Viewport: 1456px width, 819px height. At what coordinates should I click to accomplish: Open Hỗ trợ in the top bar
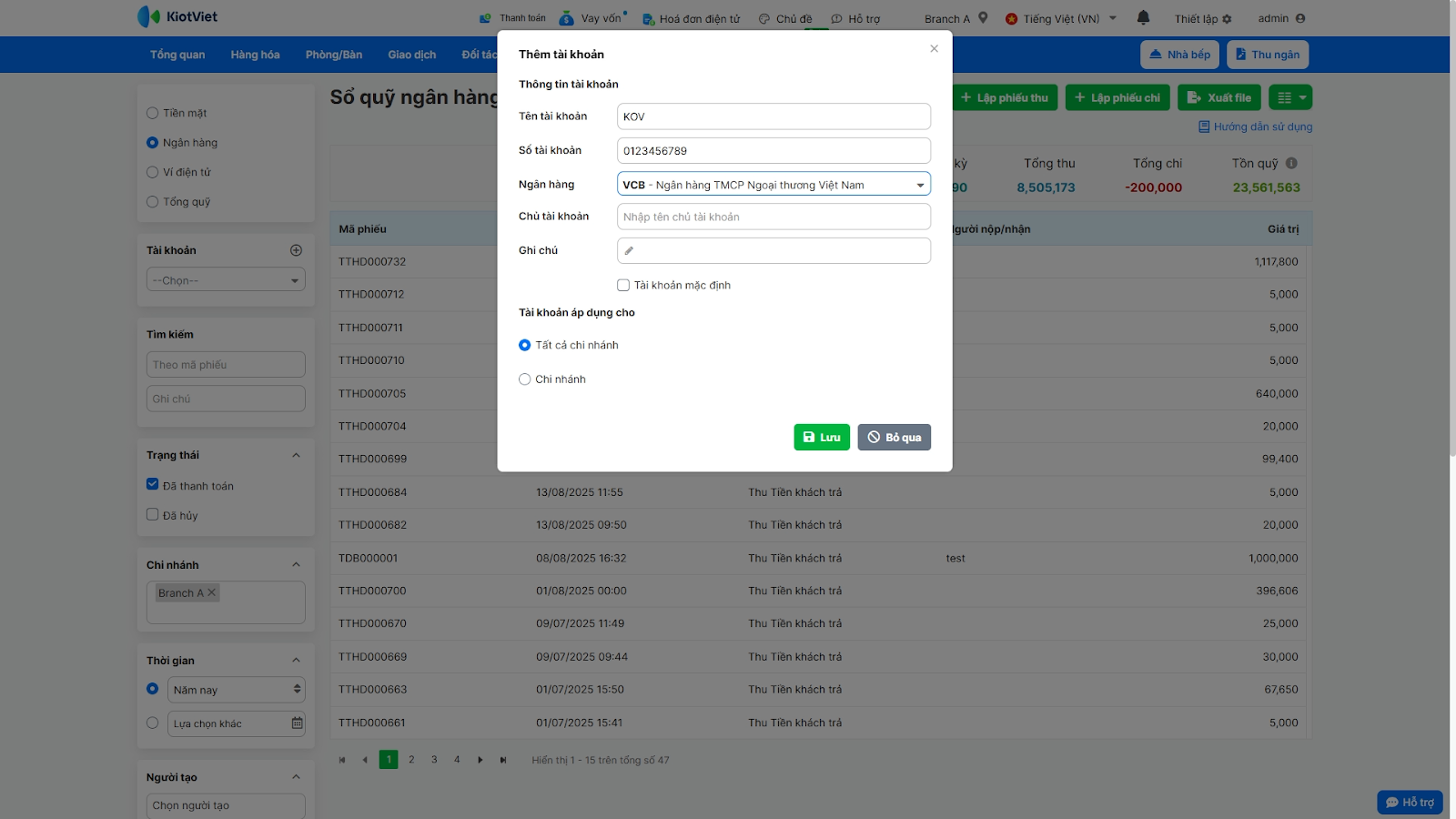point(855,18)
